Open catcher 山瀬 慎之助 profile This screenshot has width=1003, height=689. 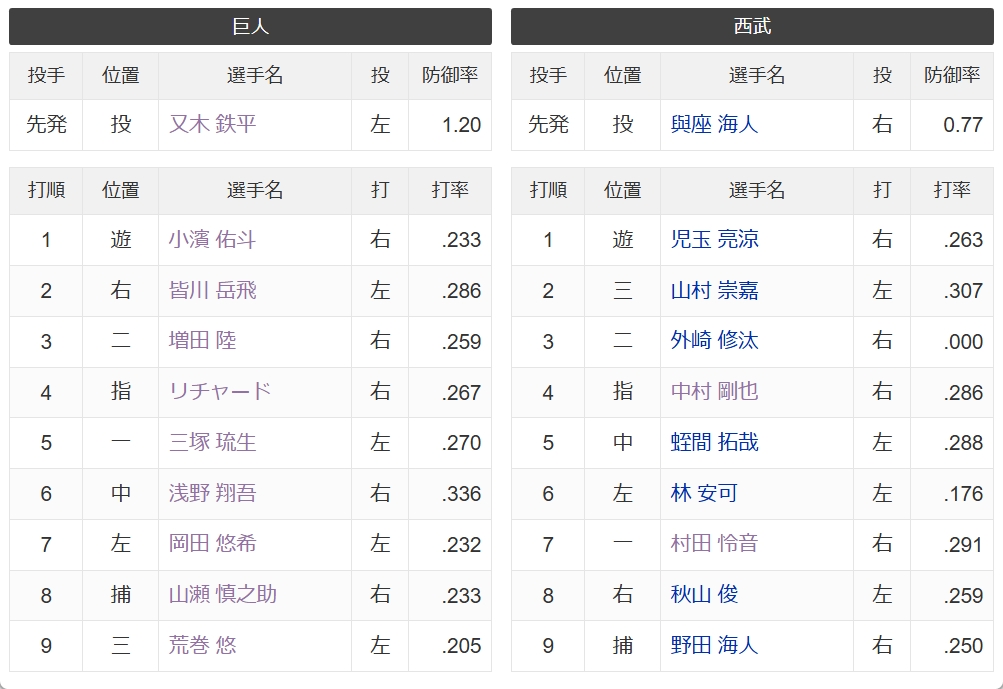pyautogui.click(x=223, y=595)
